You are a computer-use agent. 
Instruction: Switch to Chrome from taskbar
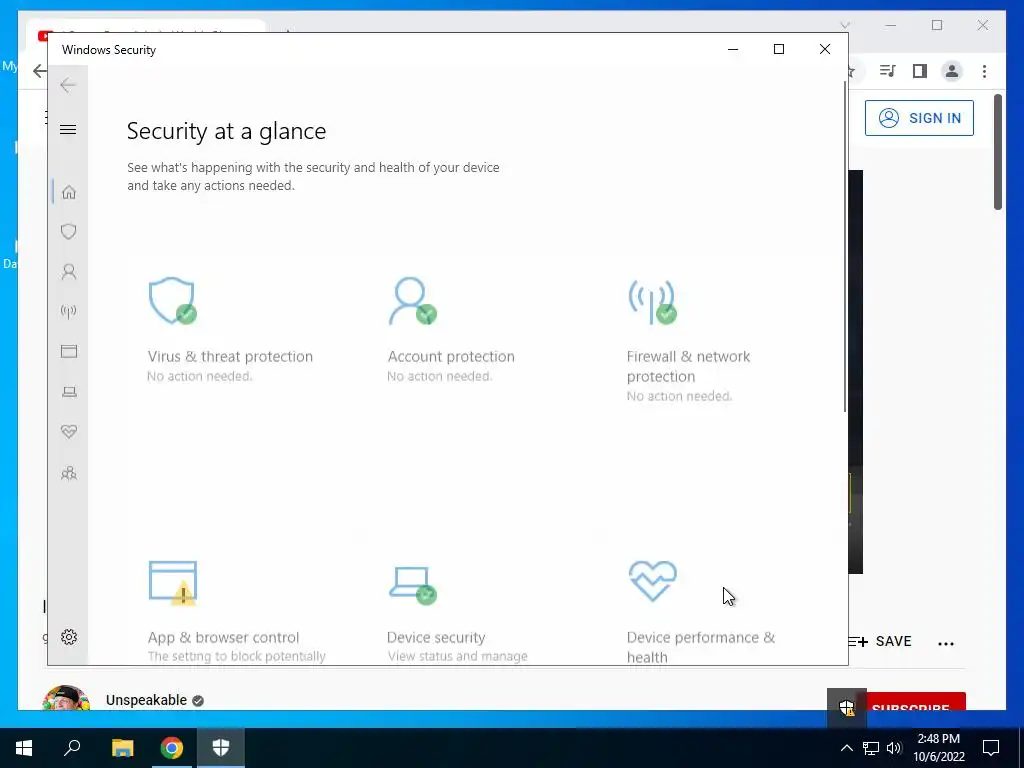point(172,748)
